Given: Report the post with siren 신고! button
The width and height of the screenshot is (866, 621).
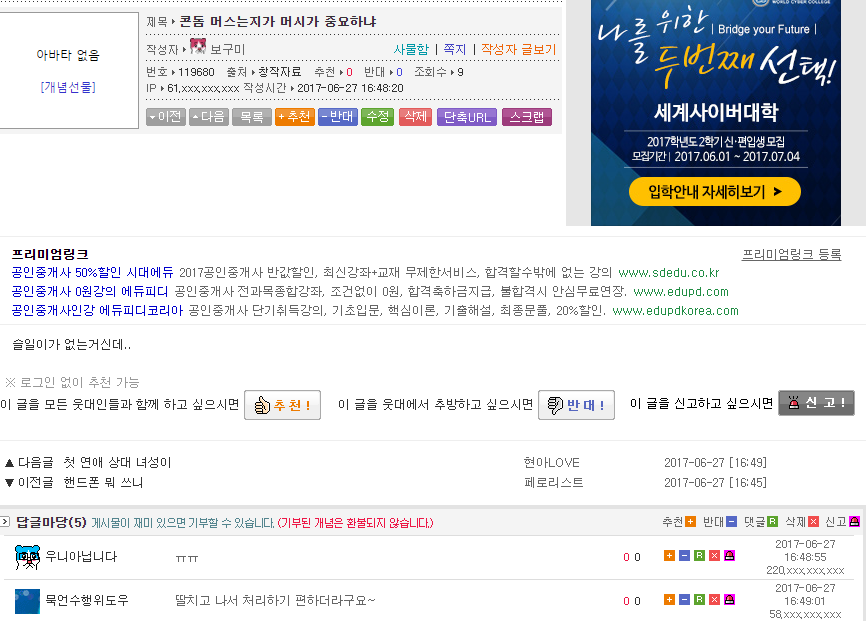Looking at the screenshot, I should click(816, 403).
